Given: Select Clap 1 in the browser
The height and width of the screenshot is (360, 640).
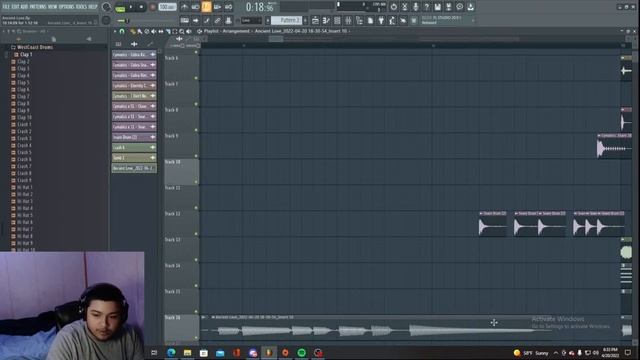Looking at the screenshot, I should pyautogui.click(x=25, y=54).
